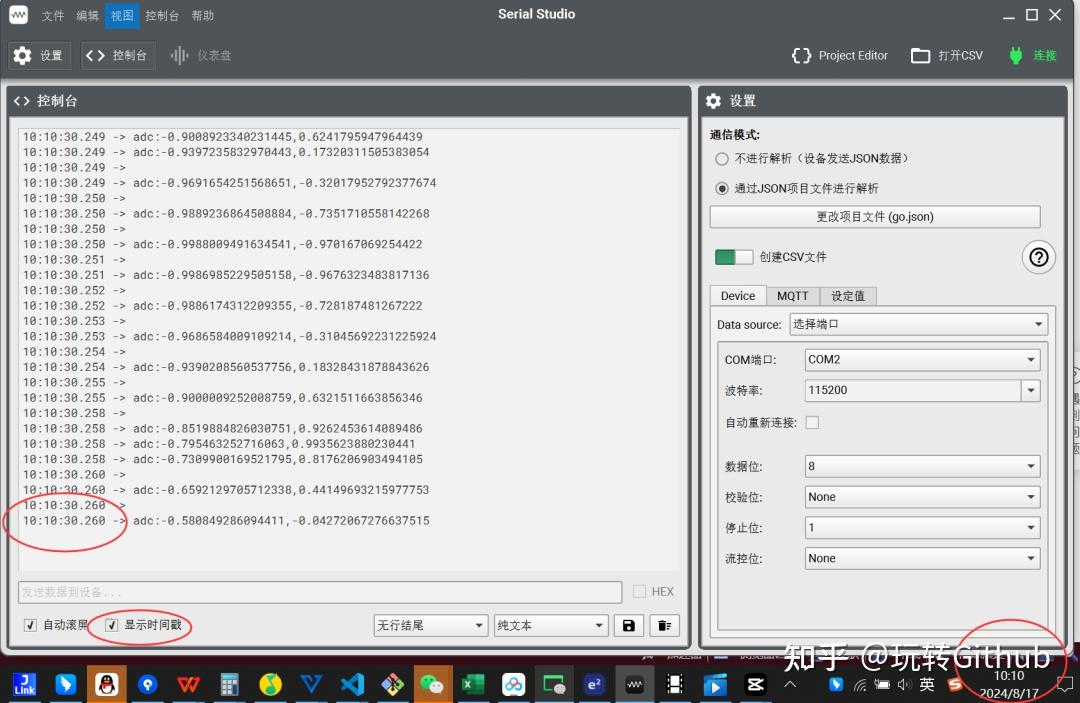
Task: Switch to the MQTT tab
Action: (x=792, y=295)
